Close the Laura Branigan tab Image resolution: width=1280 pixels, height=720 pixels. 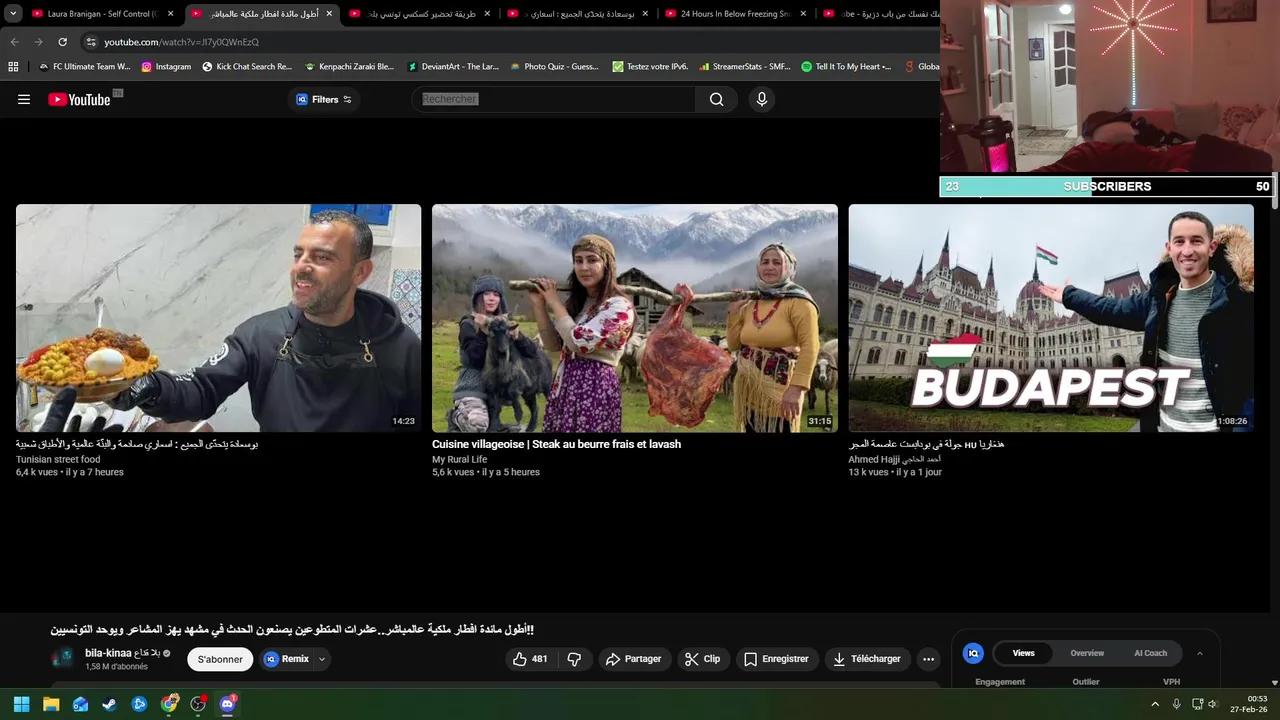171,14
